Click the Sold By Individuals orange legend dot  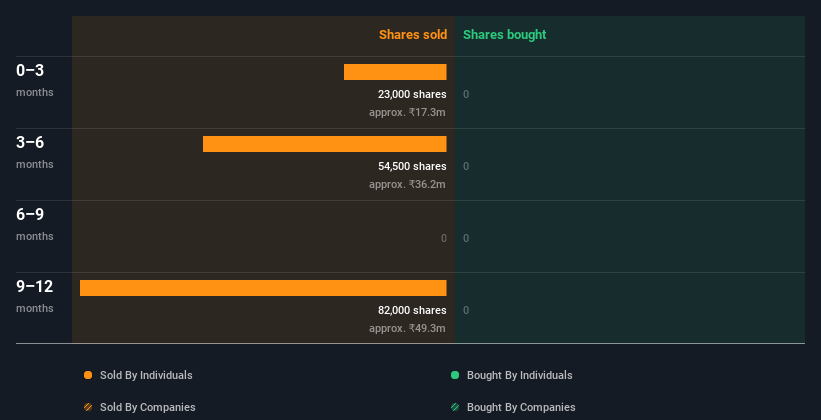(88, 375)
